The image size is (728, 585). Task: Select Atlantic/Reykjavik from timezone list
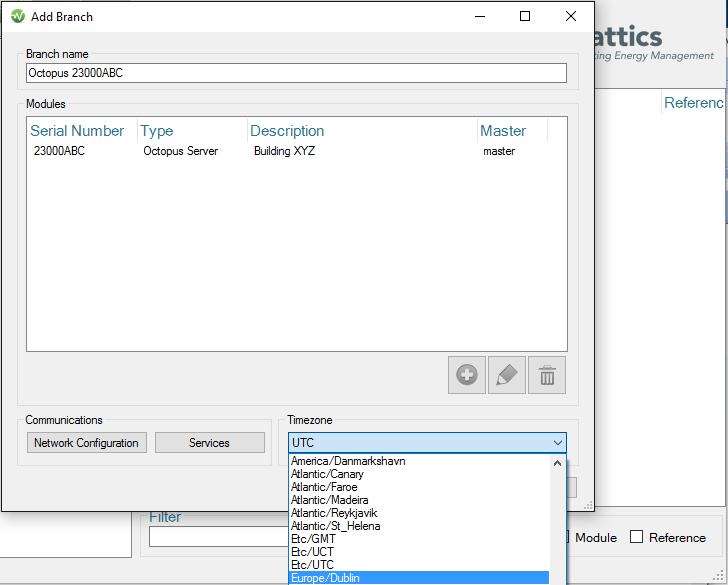point(334,513)
